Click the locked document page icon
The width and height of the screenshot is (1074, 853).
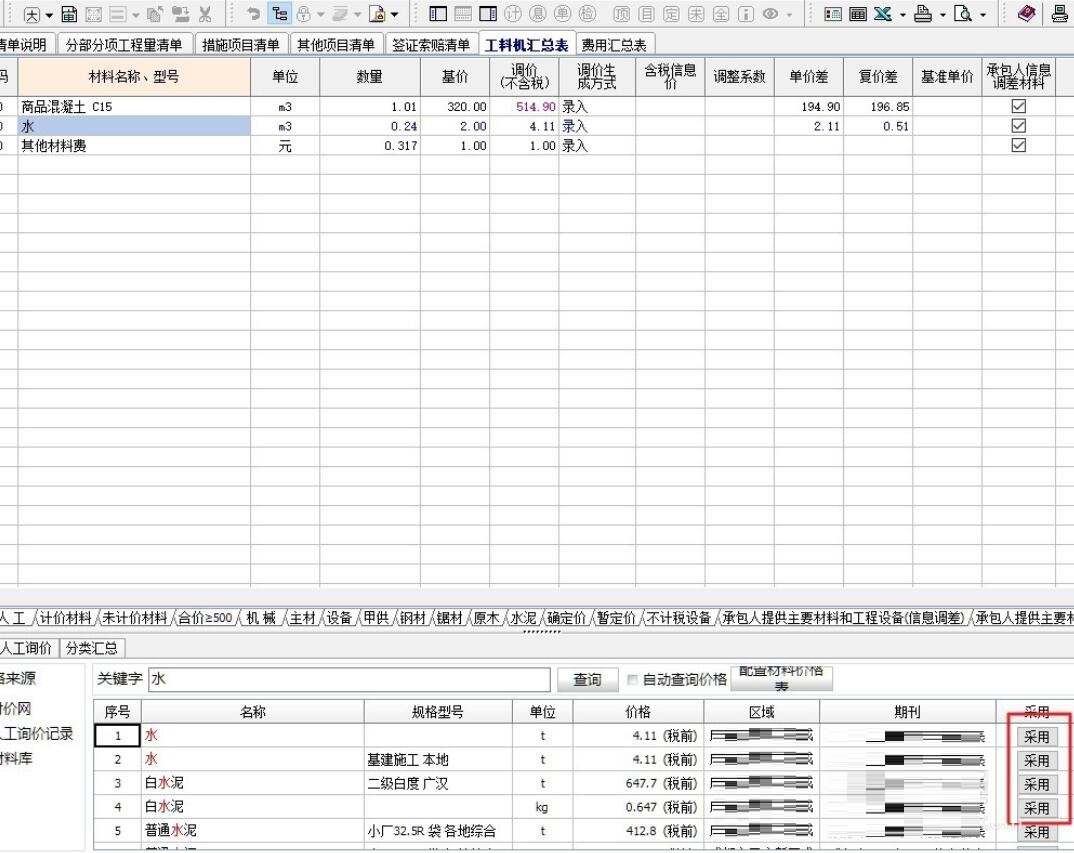(377, 14)
